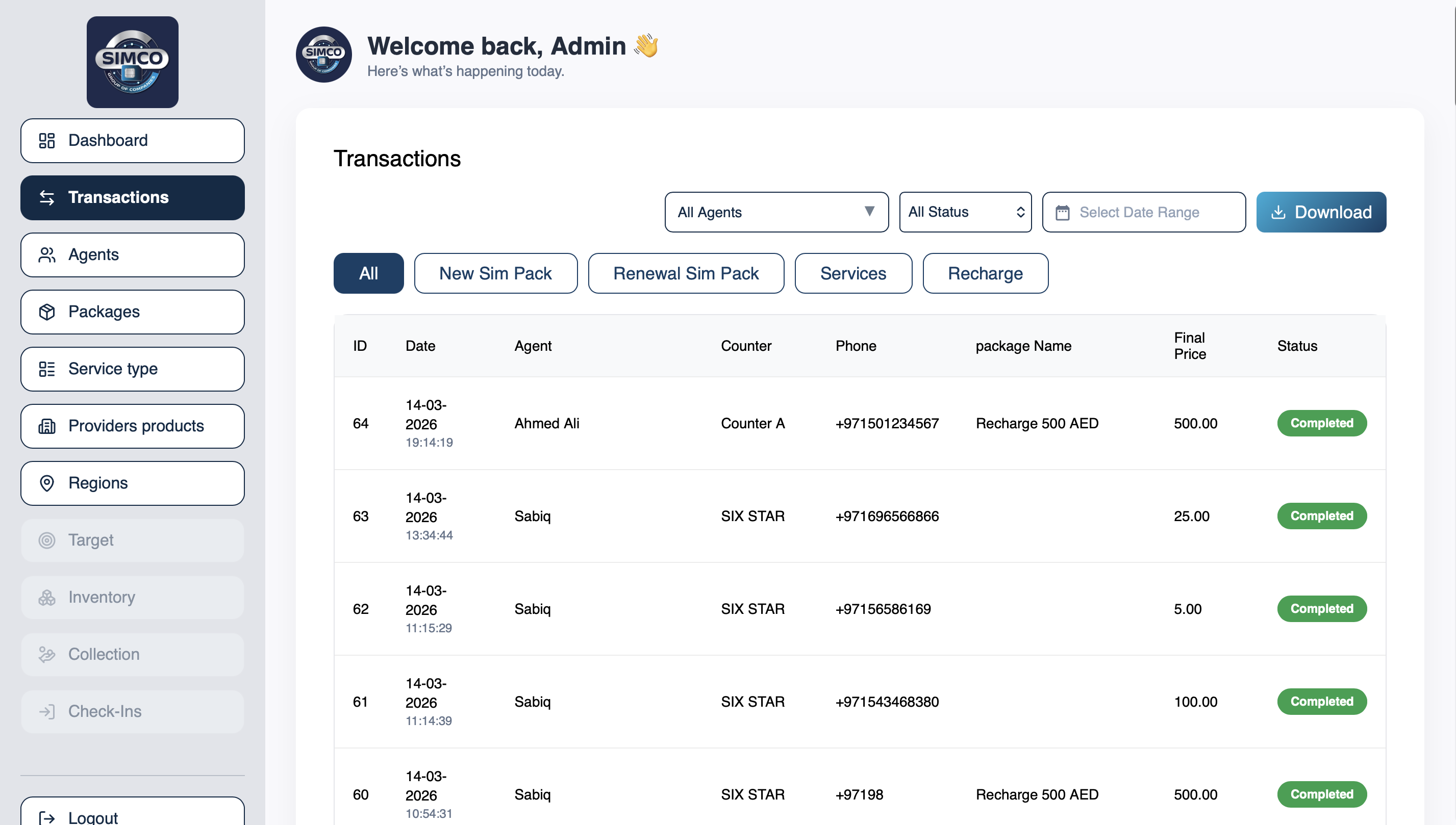Switch to the Services filter tab

click(853, 273)
